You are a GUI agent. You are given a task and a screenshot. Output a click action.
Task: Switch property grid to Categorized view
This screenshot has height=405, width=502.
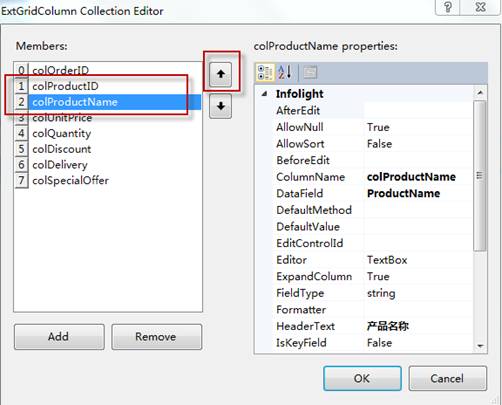click(x=265, y=72)
